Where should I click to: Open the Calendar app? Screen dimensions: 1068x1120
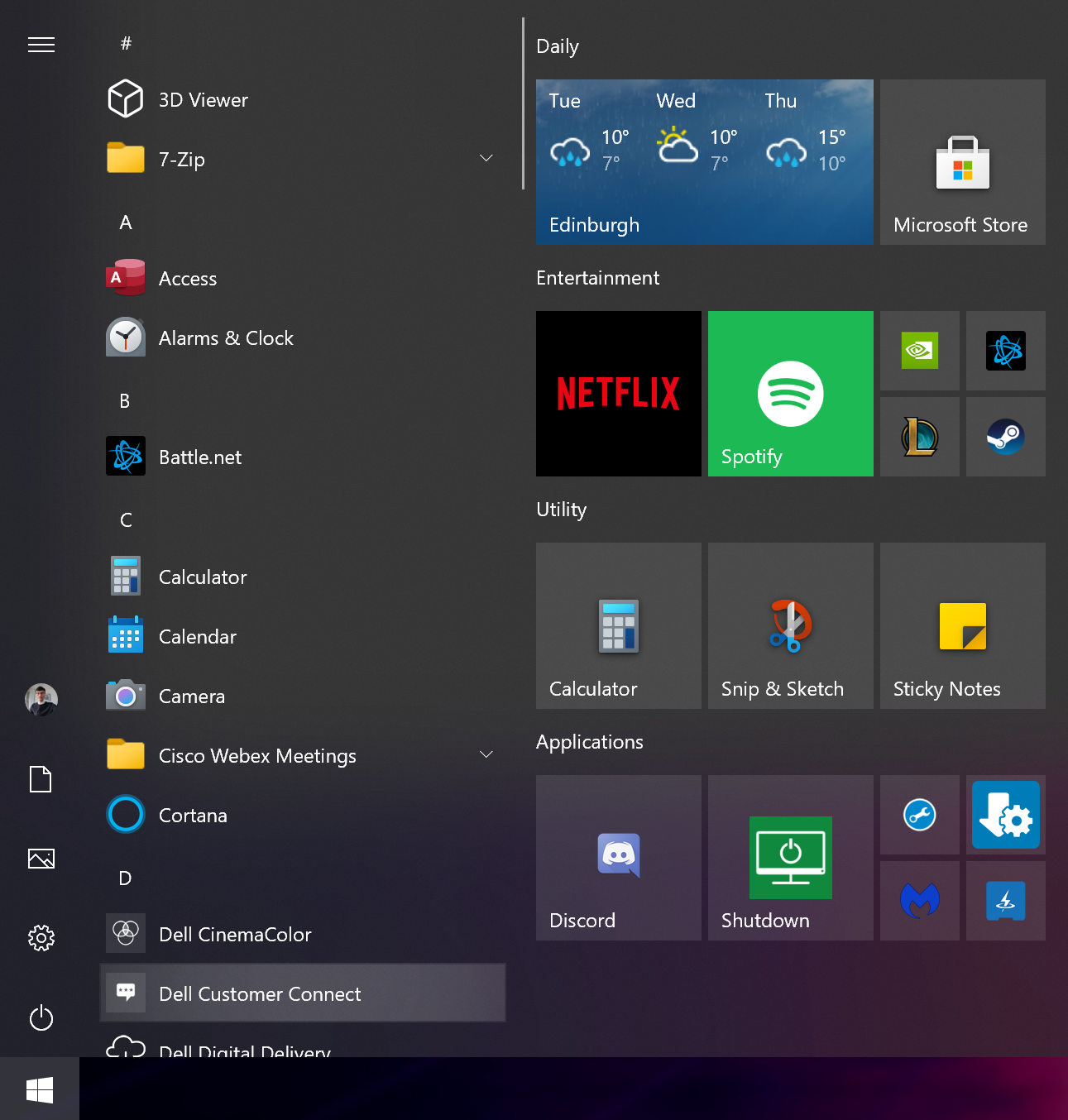(x=303, y=636)
